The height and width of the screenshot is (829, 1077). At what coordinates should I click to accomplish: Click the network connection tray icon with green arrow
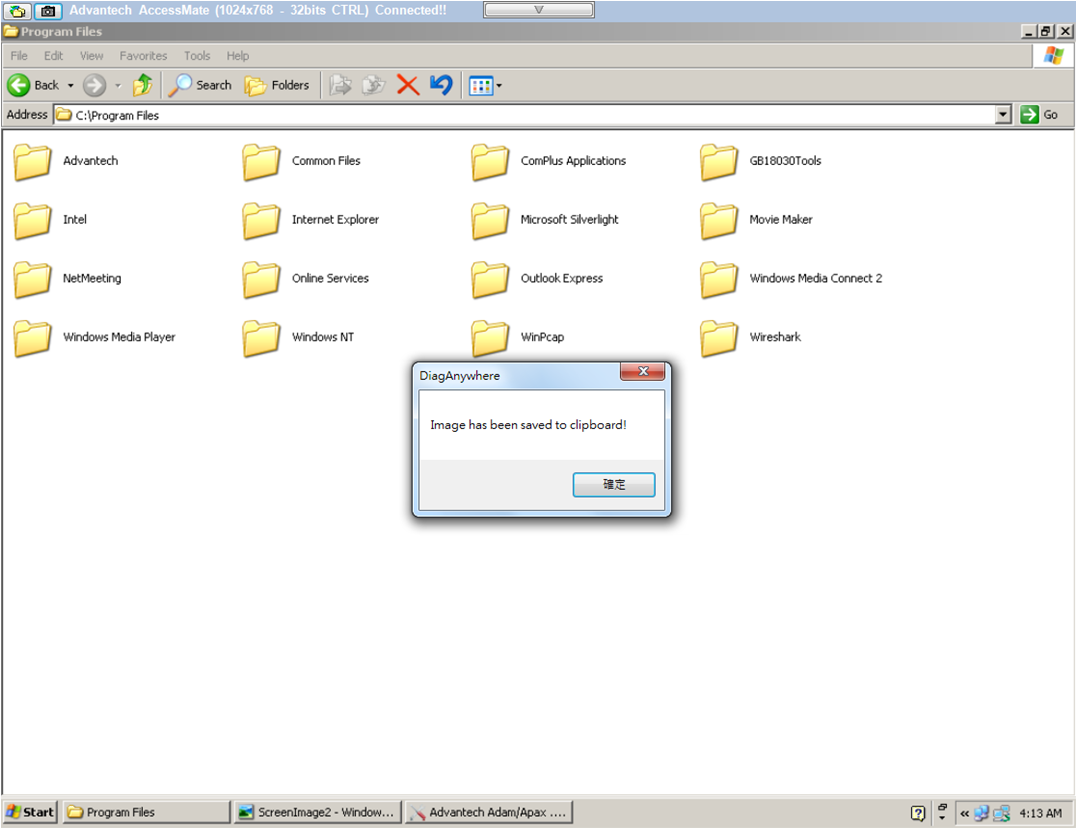(1001, 813)
